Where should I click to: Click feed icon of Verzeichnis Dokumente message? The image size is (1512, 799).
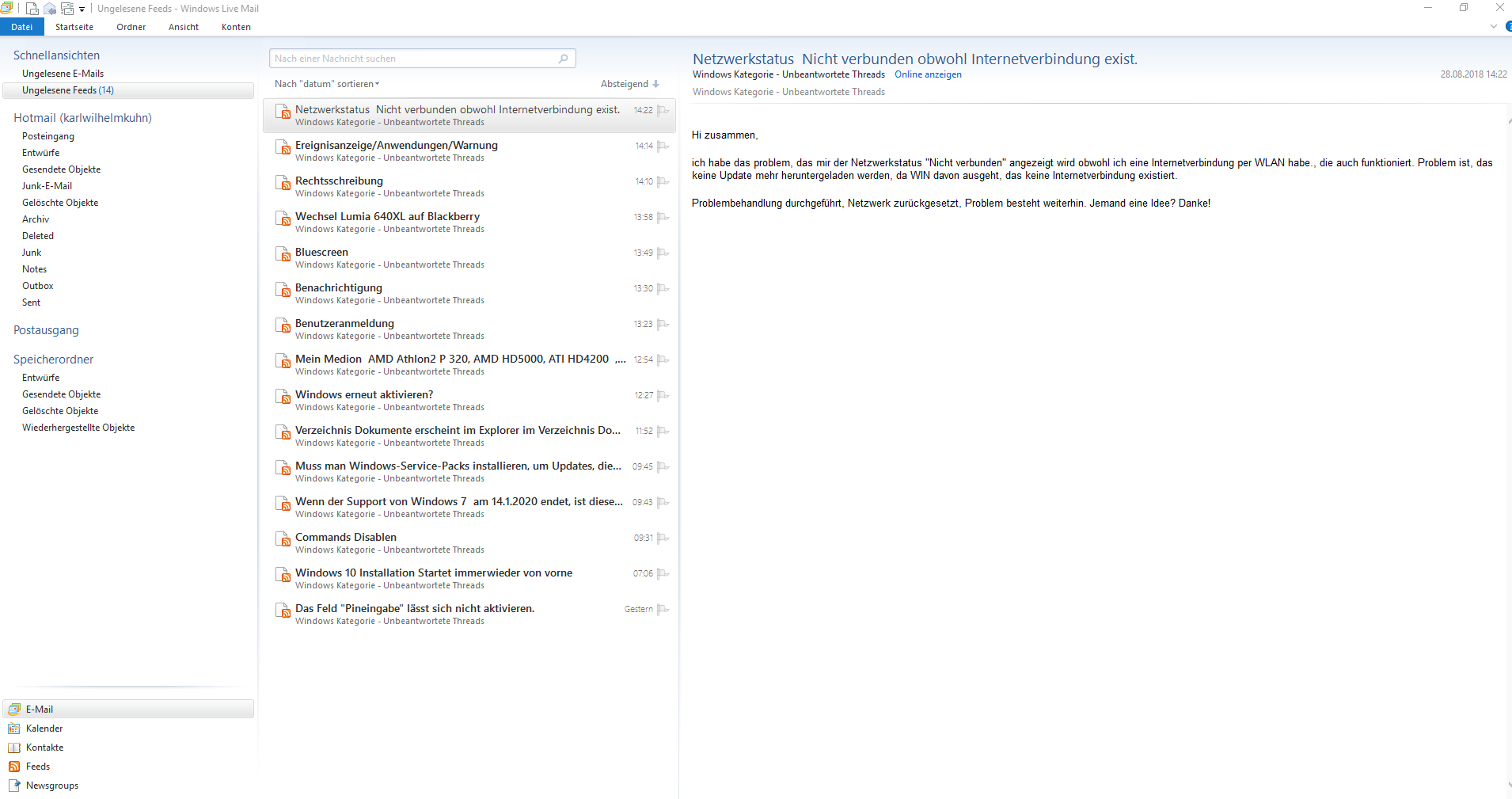283,432
